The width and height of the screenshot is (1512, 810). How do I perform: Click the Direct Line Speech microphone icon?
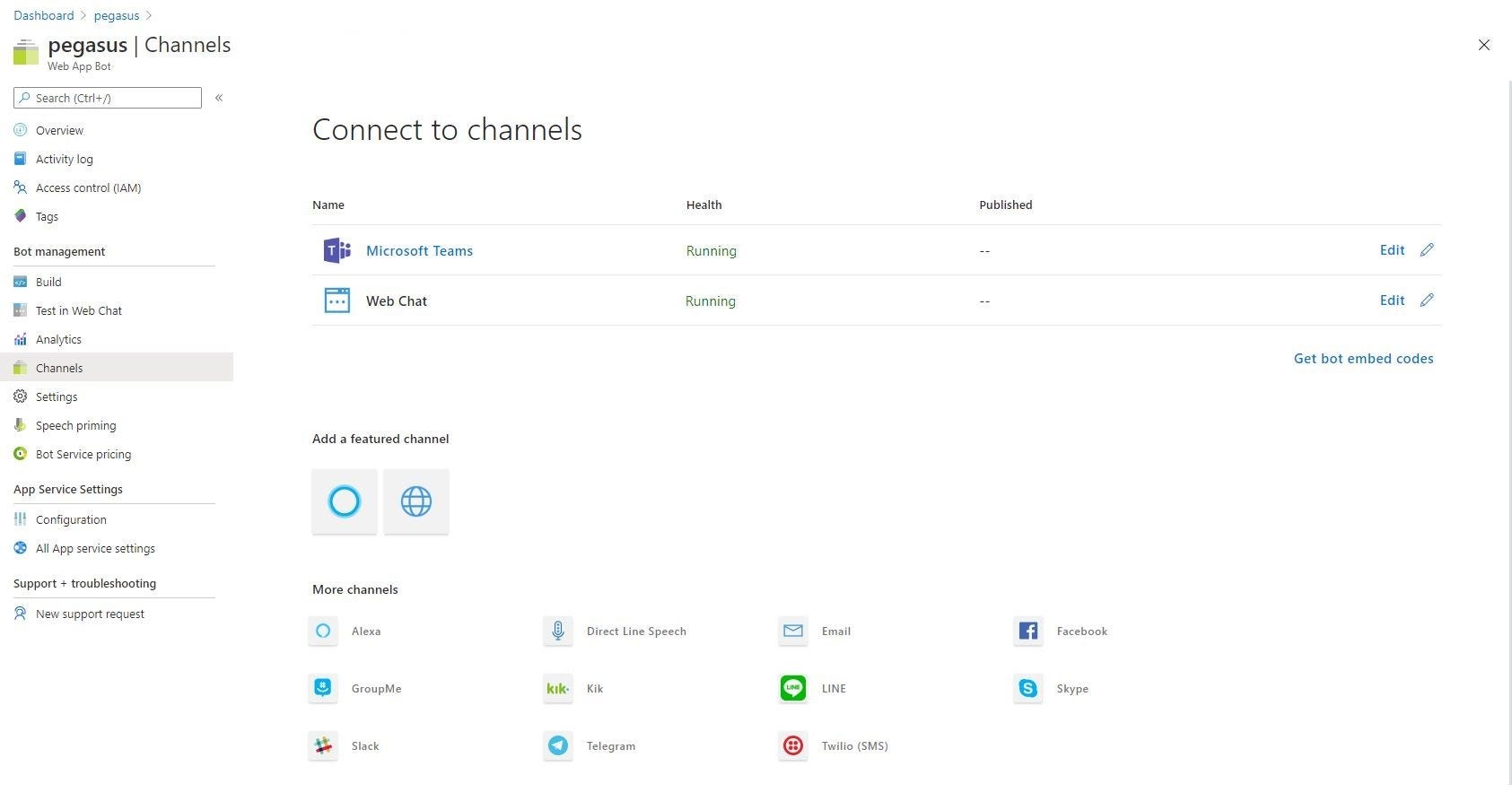[558, 631]
